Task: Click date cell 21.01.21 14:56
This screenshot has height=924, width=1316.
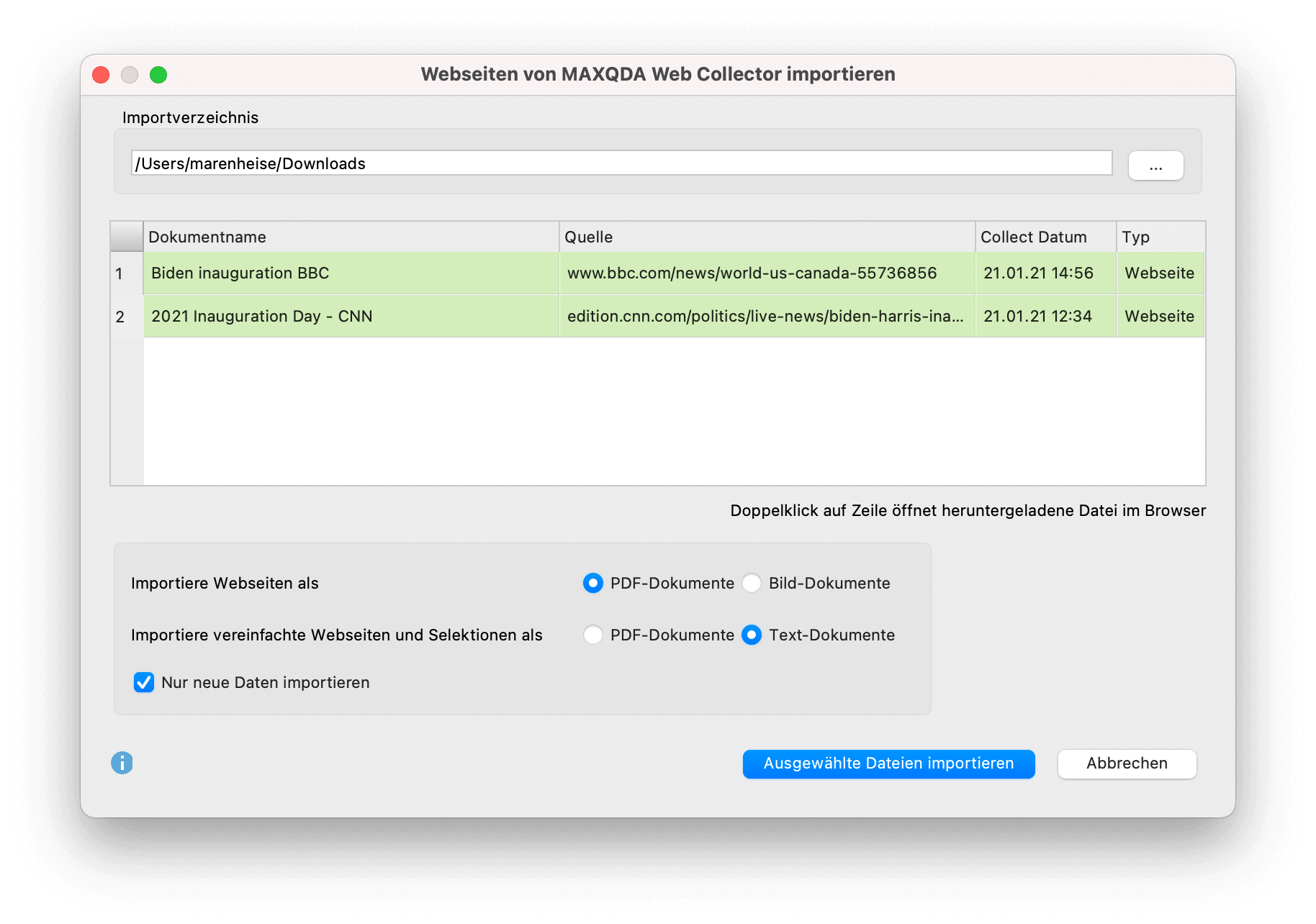Action: 1045,273
